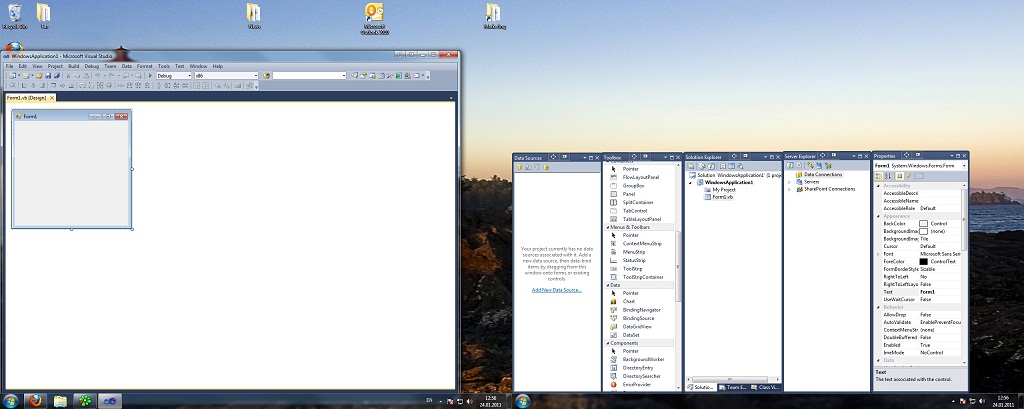Select My Project in Solution Explorer
This screenshot has width=1024, height=409.
pyautogui.click(x=719, y=189)
